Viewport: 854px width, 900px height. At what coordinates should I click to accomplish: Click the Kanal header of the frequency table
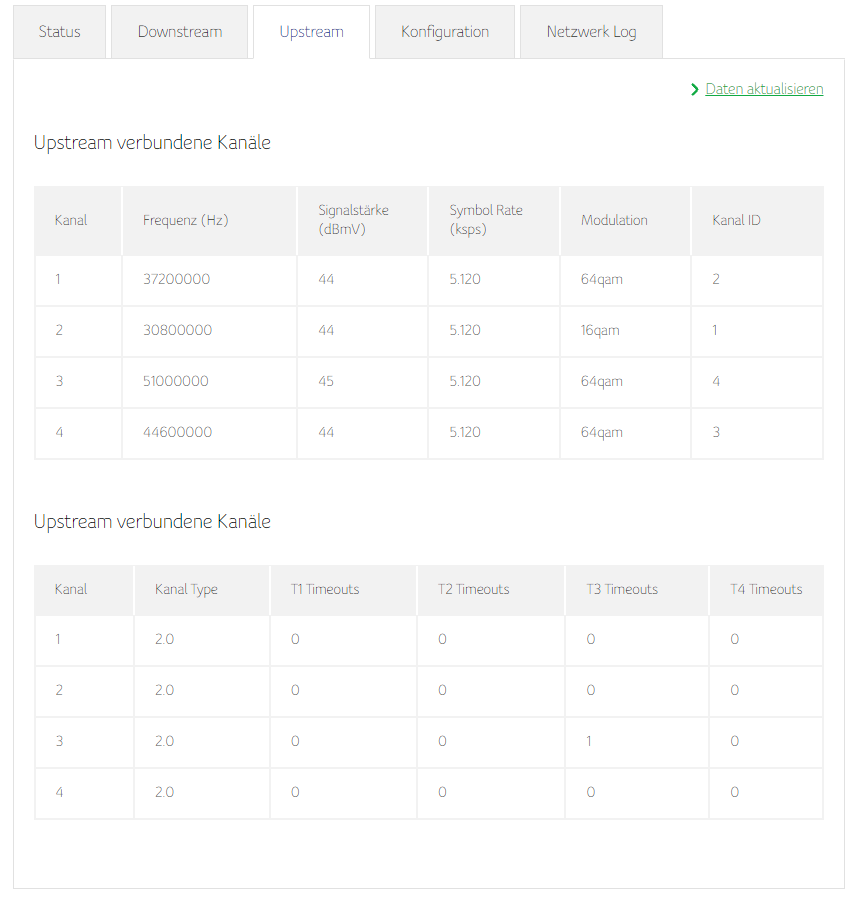point(78,220)
